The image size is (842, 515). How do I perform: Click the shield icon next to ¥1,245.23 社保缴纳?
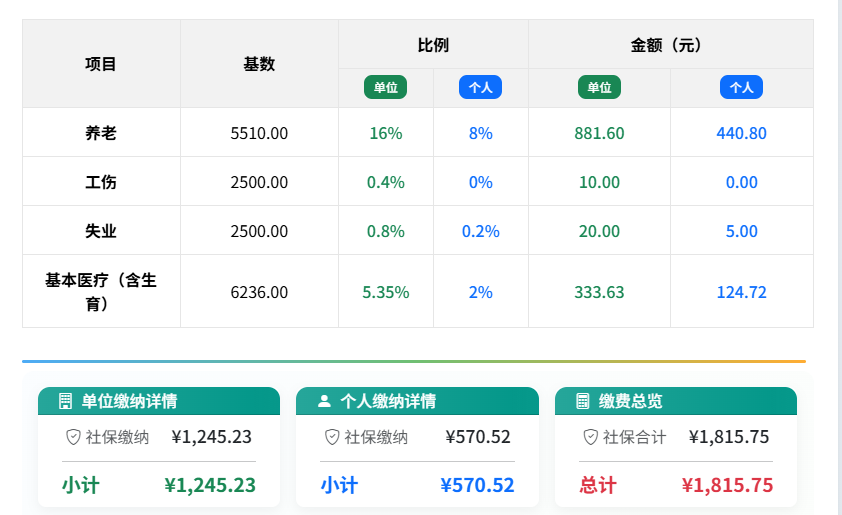[x=73, y=437]
